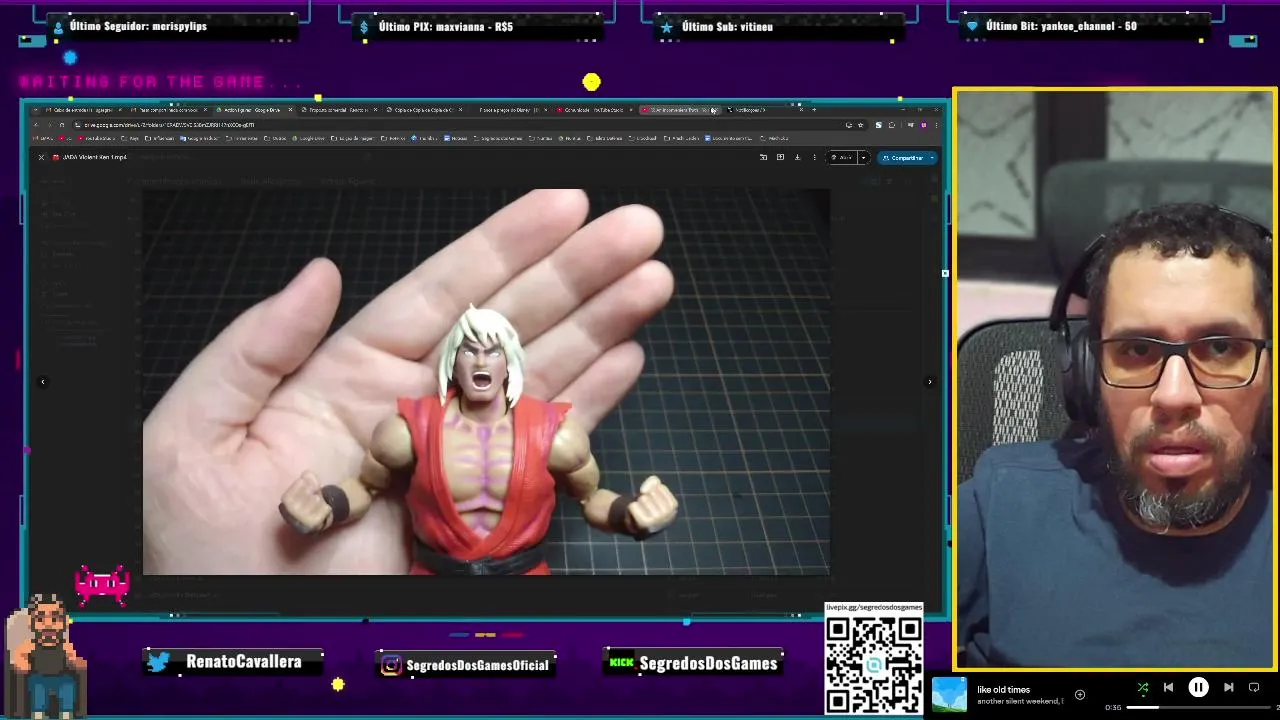Screen dimensions: 1280x720
Task: Expand the Compartilhar dropdown arrow
Action: [932, 157]
